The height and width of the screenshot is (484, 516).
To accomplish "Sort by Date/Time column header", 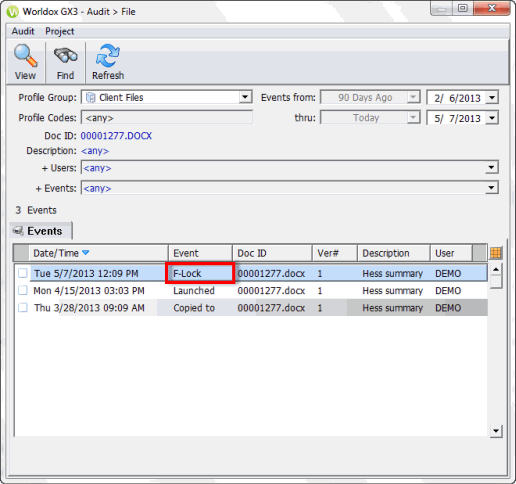I will 98,253.
